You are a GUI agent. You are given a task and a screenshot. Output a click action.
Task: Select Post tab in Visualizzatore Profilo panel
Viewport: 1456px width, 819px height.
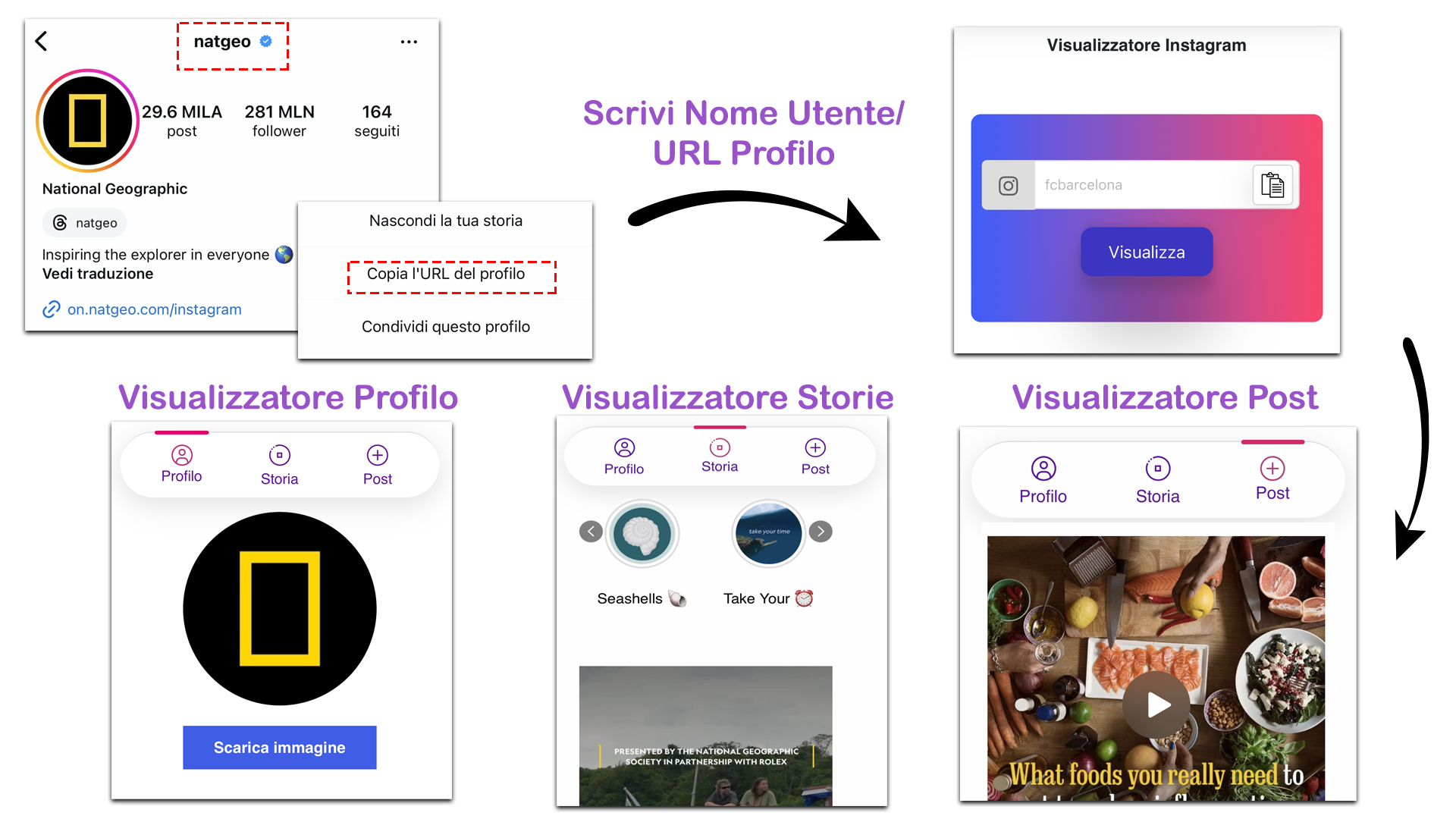[x=378, y=465]
